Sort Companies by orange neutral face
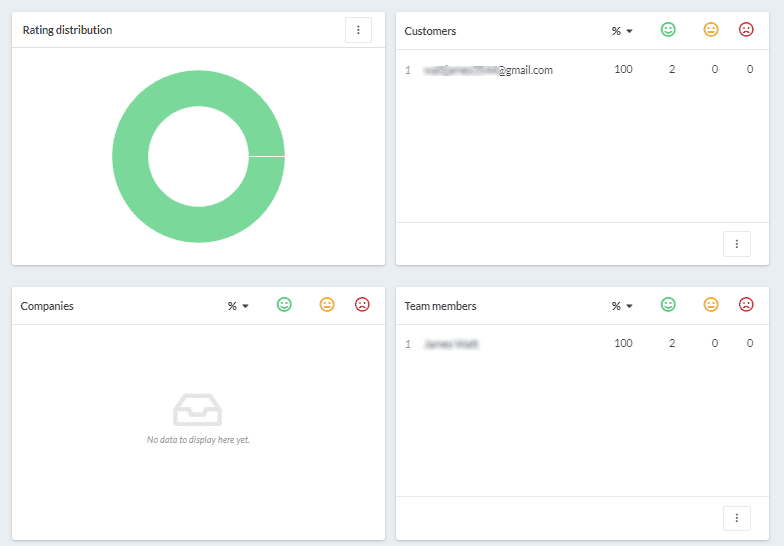 click(x=327, y=305)
